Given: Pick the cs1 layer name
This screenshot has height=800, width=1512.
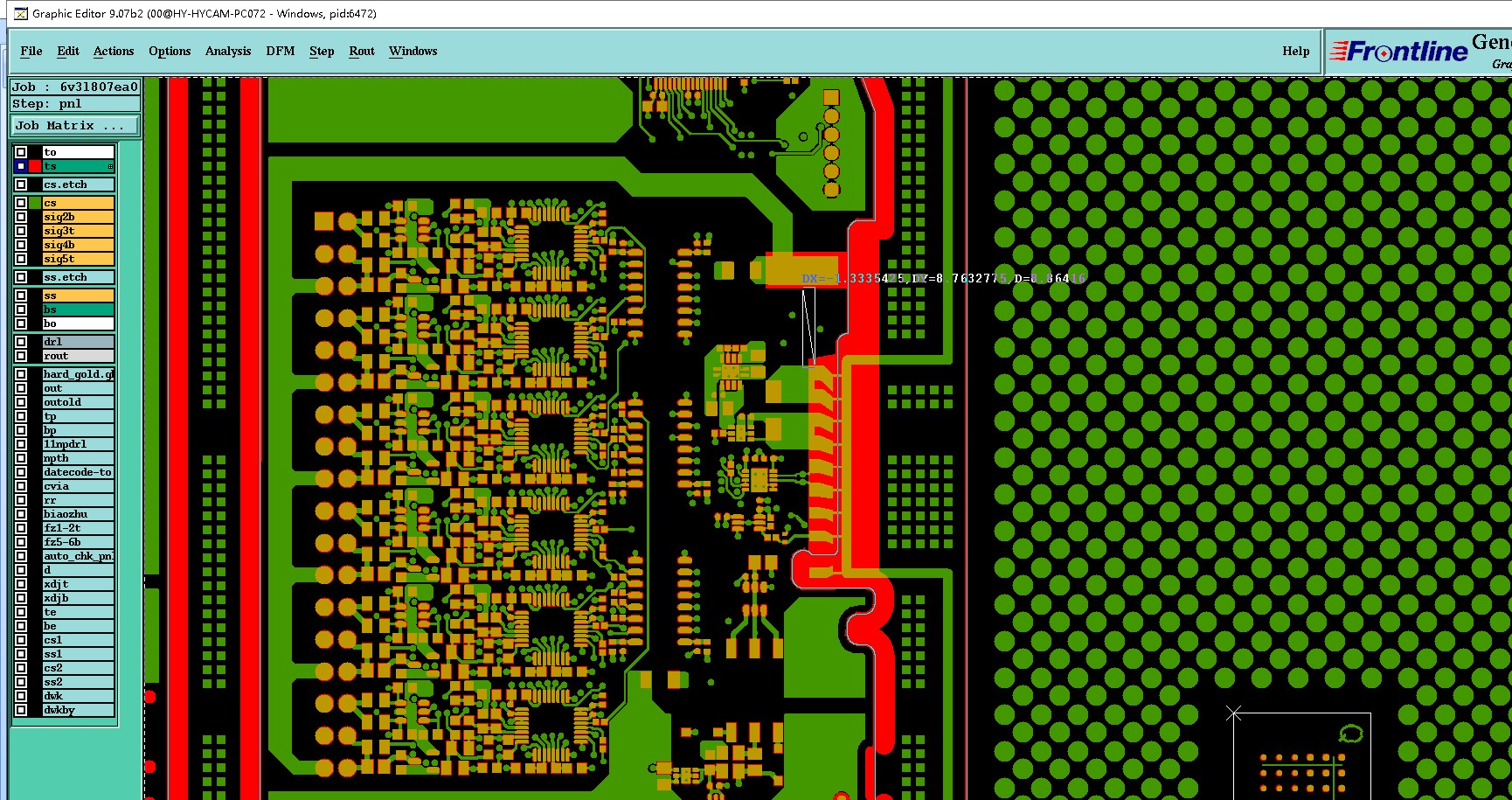Looking at the screenshot, I should (79, 640).
